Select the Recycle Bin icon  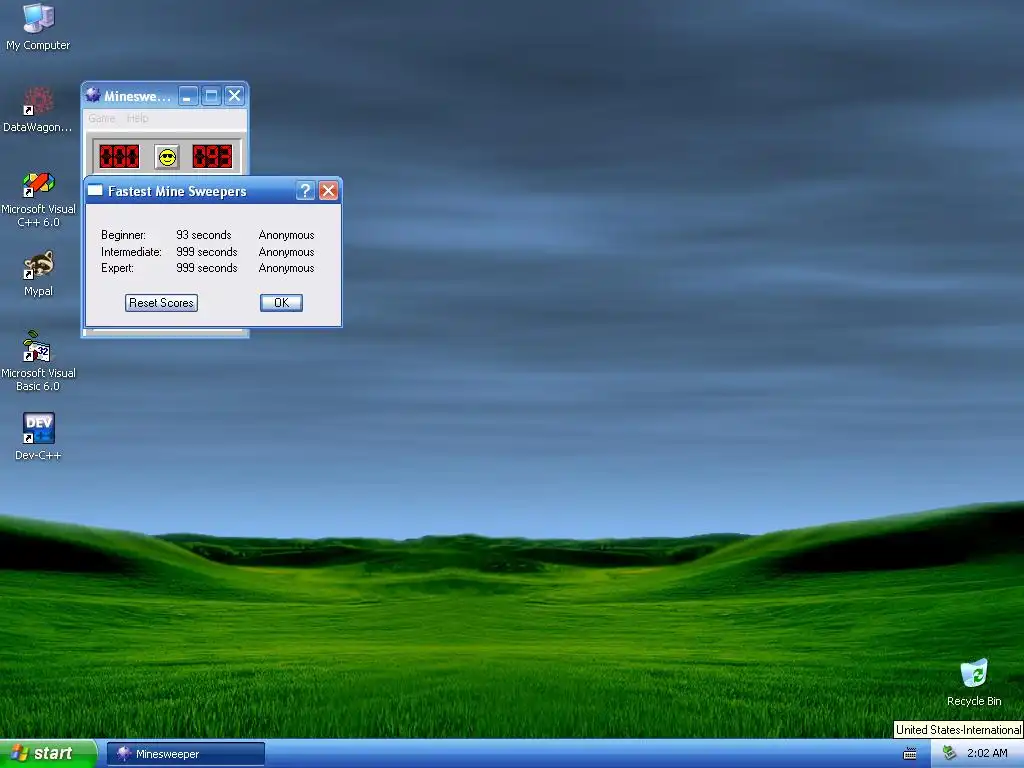974,682
